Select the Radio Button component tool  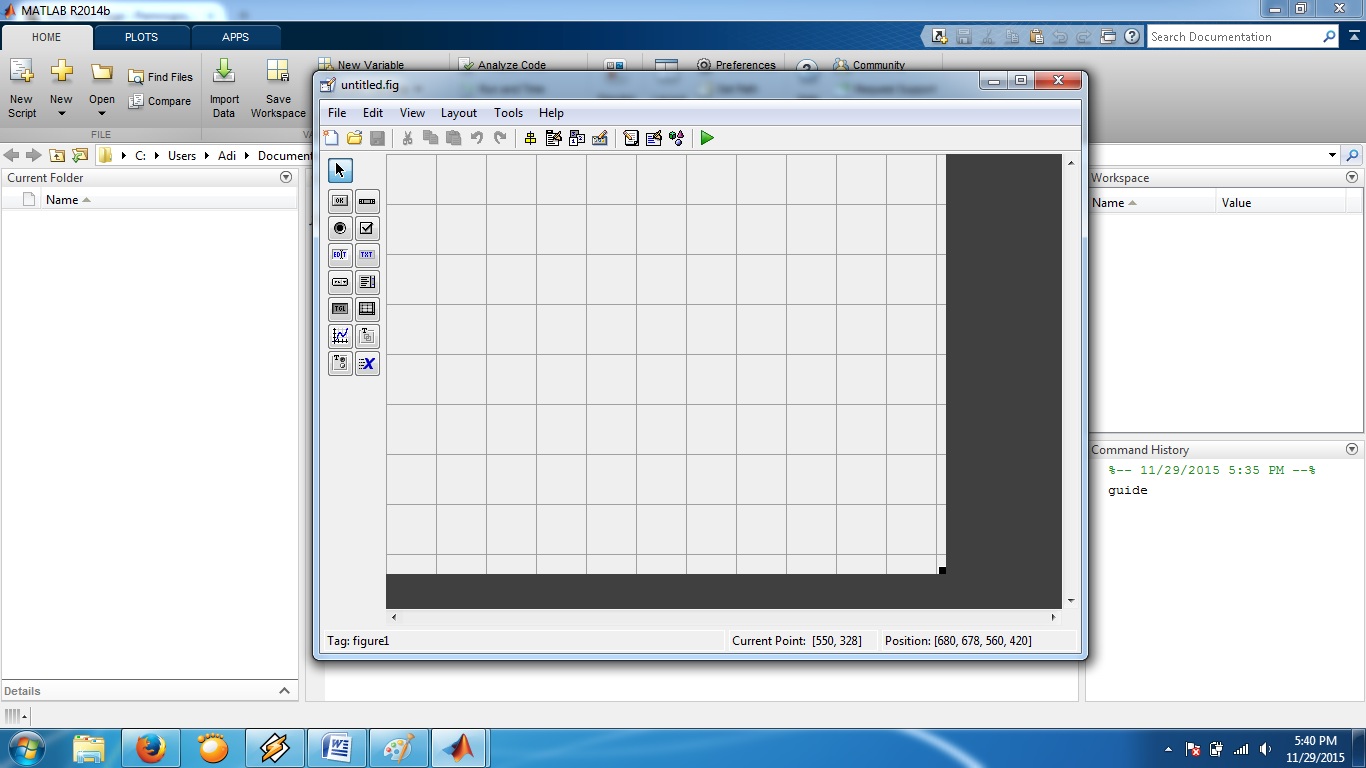pos(340,228)
